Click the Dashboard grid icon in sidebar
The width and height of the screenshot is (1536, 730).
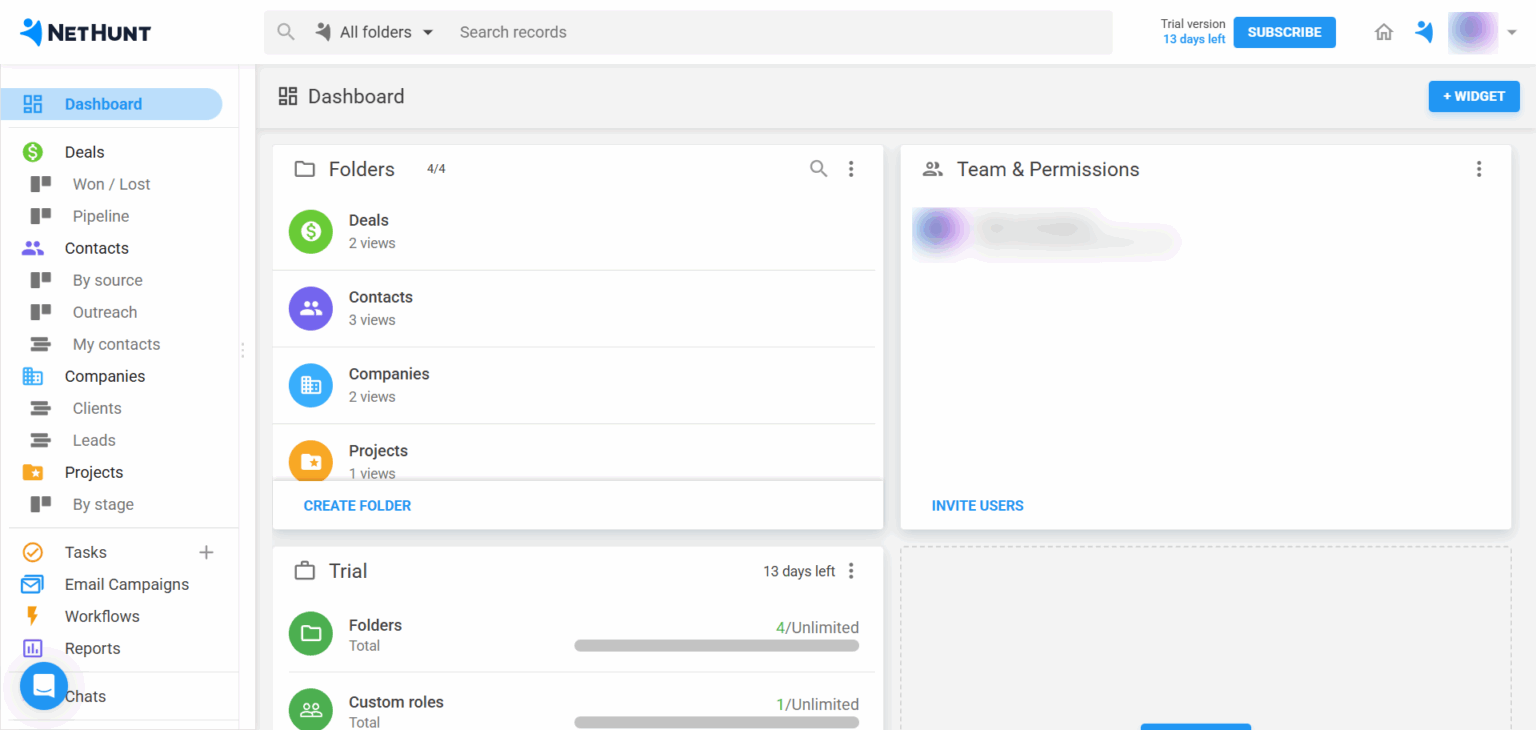coord(33,104)
